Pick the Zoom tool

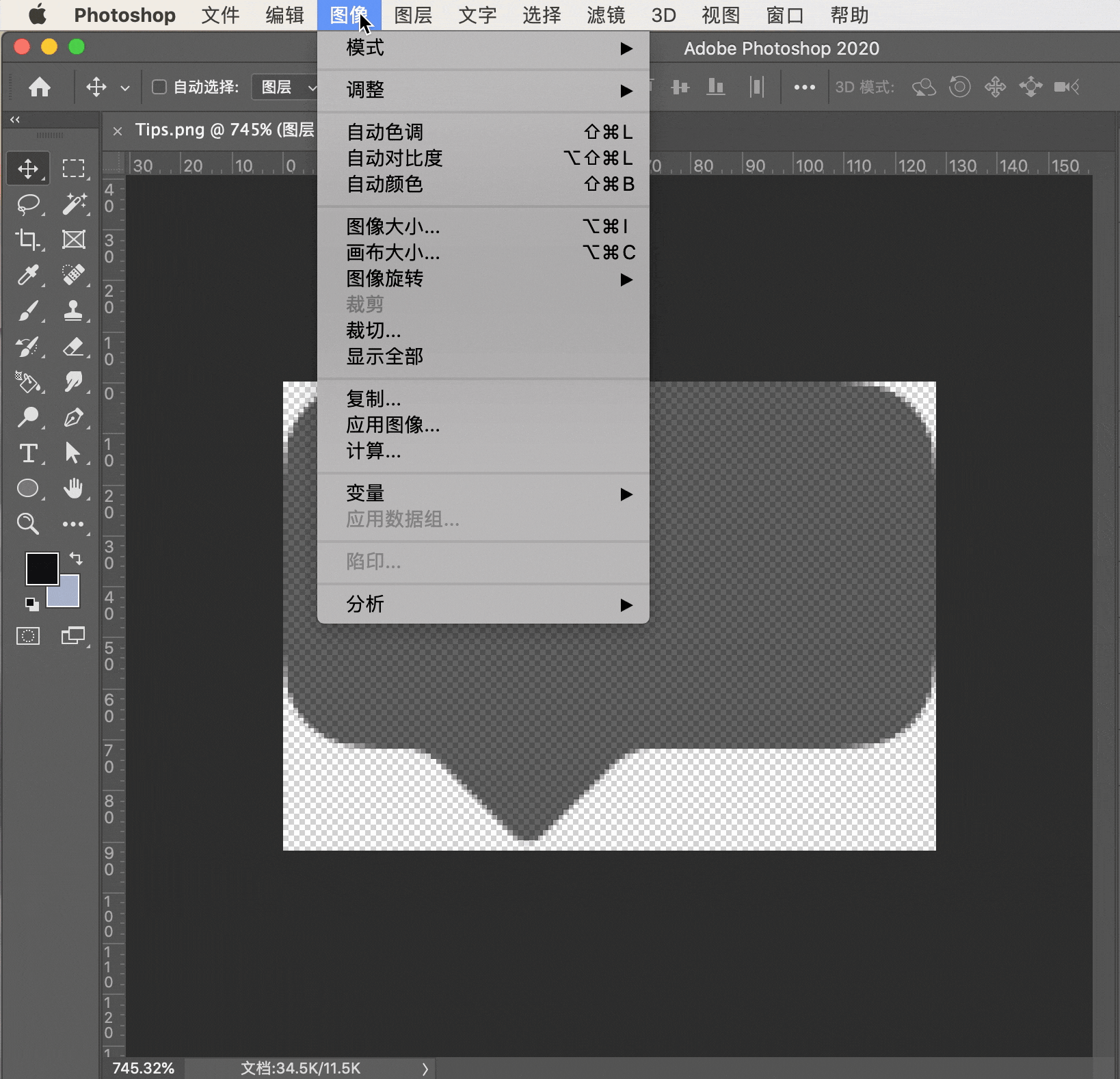pos(28,524)
